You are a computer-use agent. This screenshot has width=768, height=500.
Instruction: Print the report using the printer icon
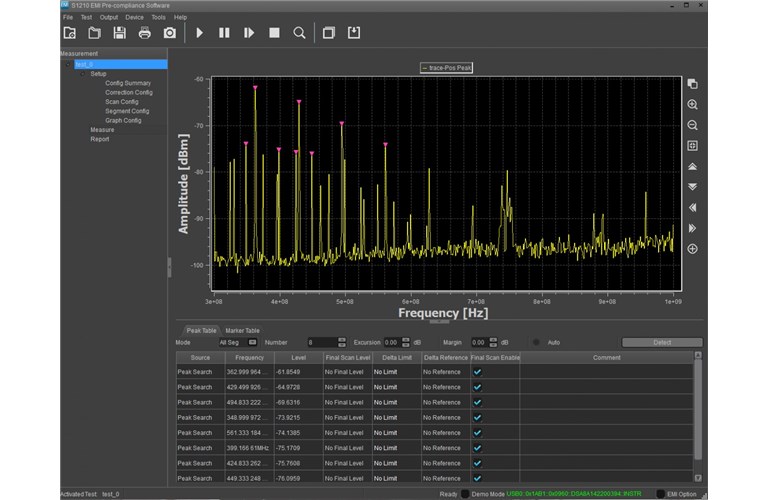(x=145, y=33)
